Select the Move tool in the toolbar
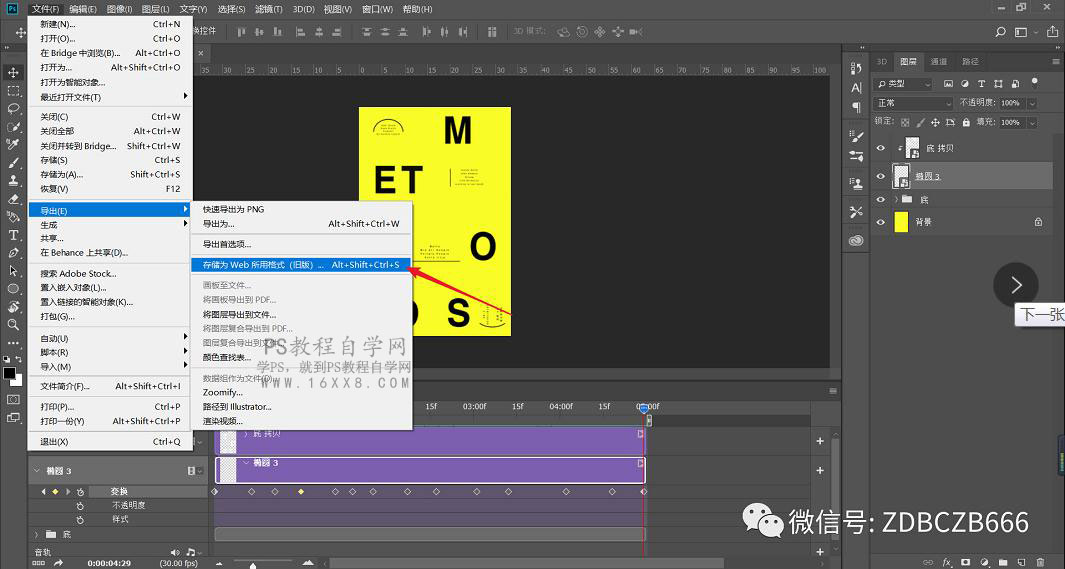Image resolution: width=1065 pixels, height=569 pixels. pos(14,73)
